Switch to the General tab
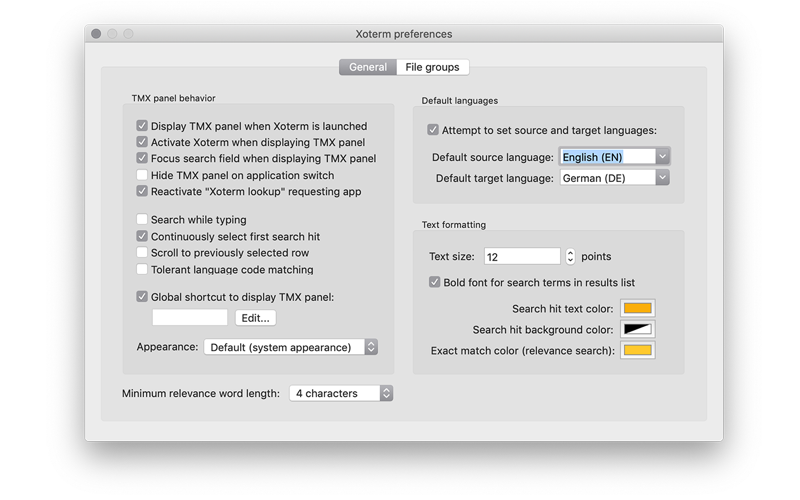 pos(368,67)
